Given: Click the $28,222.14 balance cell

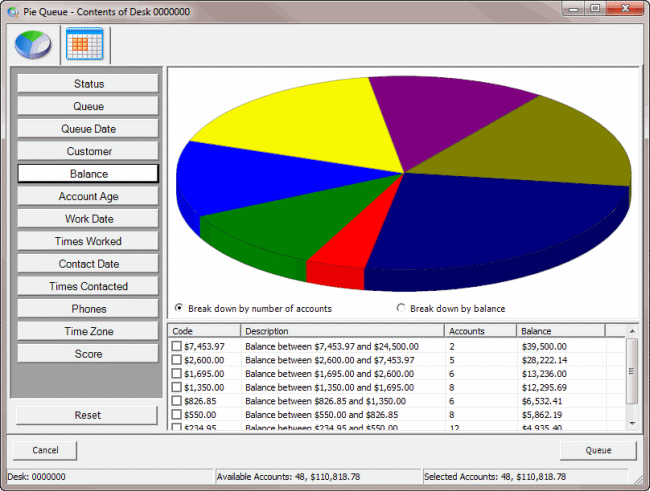Looking at the screenshot, I should tap(544, 360).
